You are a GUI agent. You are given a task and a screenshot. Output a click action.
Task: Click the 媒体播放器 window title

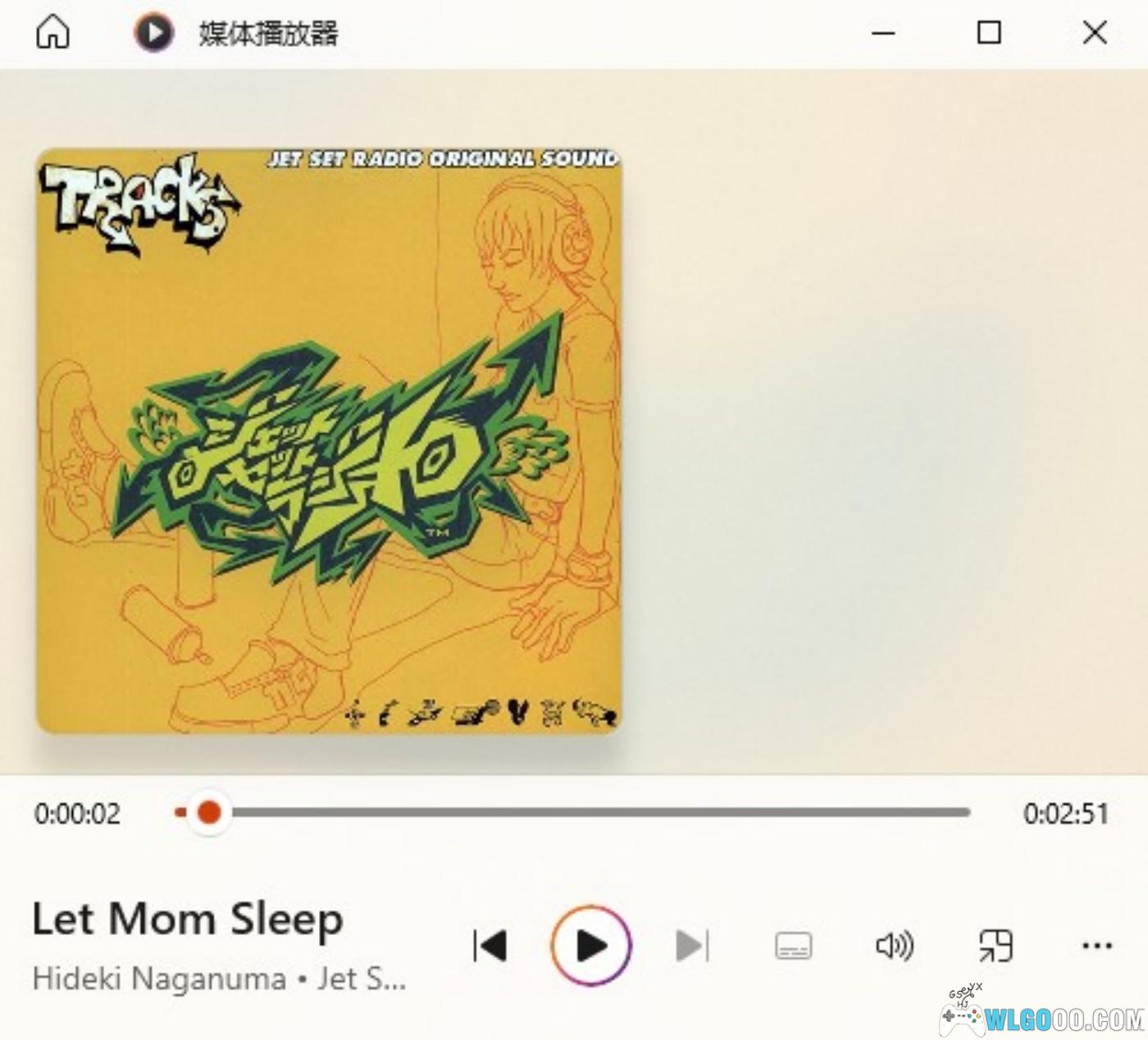click(x=268, y=34)
